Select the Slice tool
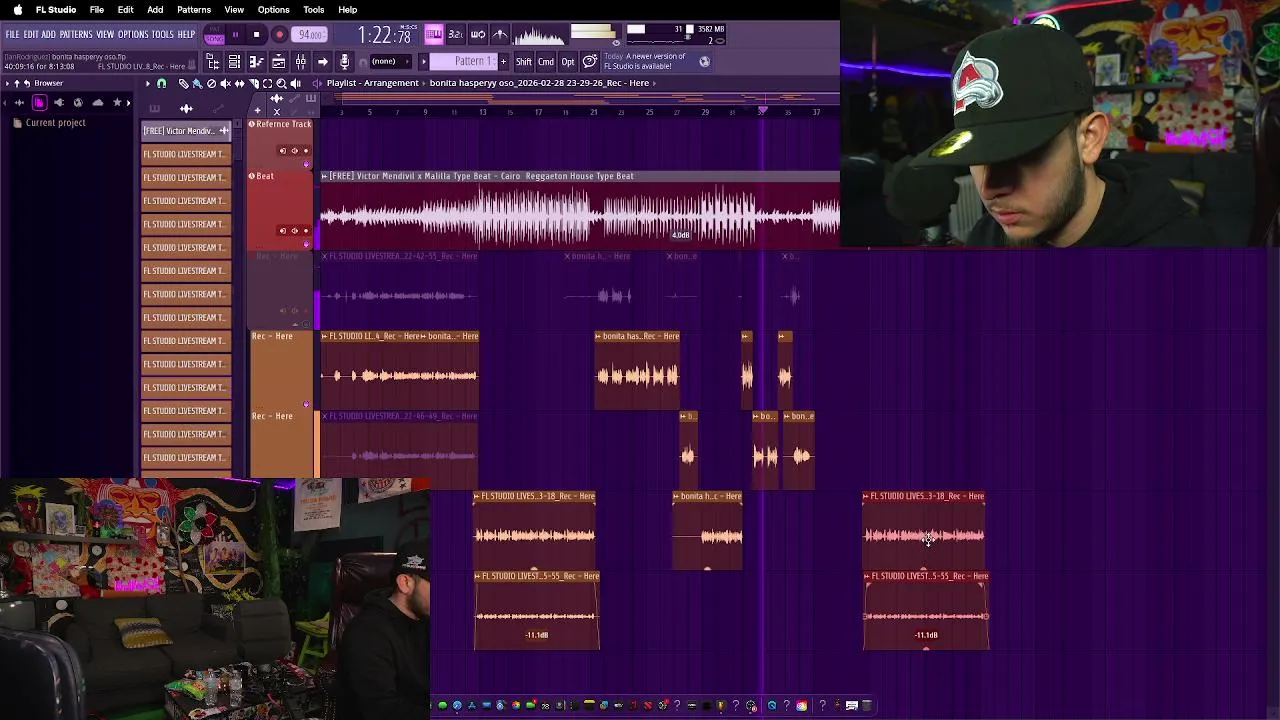 click(x=254, y=83)
